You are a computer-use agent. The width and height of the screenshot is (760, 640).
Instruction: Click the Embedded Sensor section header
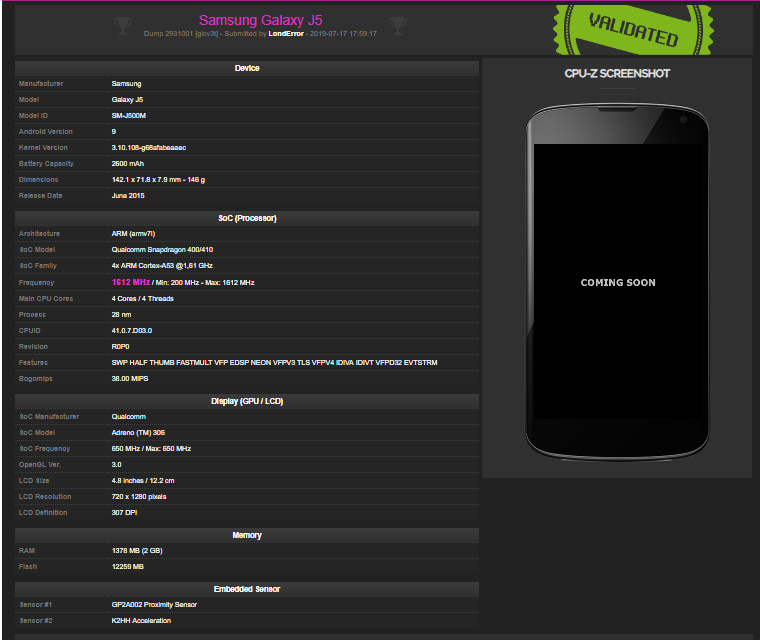[247, 589]
